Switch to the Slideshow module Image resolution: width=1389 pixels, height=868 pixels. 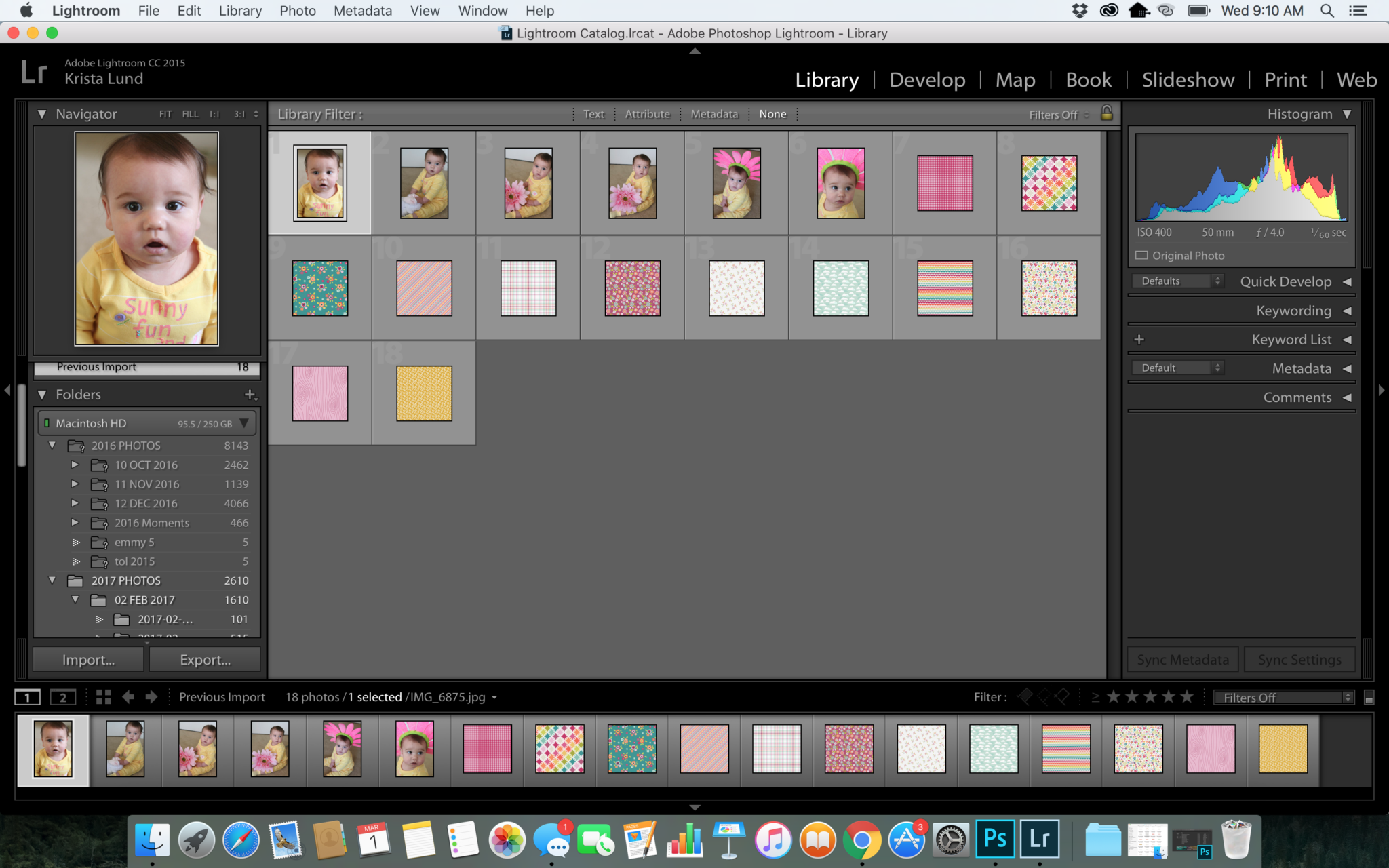(1188, 80)
